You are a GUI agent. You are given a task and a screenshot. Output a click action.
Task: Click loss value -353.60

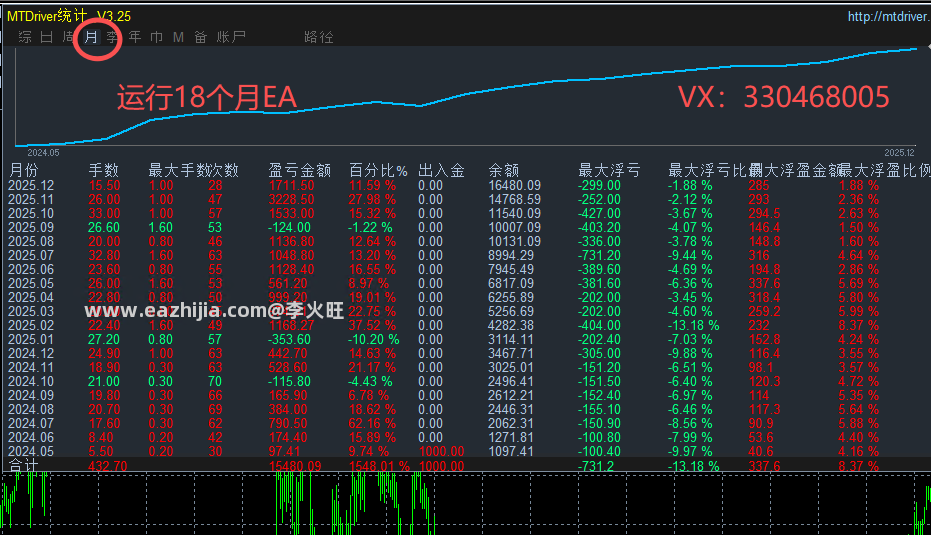pyautogui.click(x=289, y=340)
